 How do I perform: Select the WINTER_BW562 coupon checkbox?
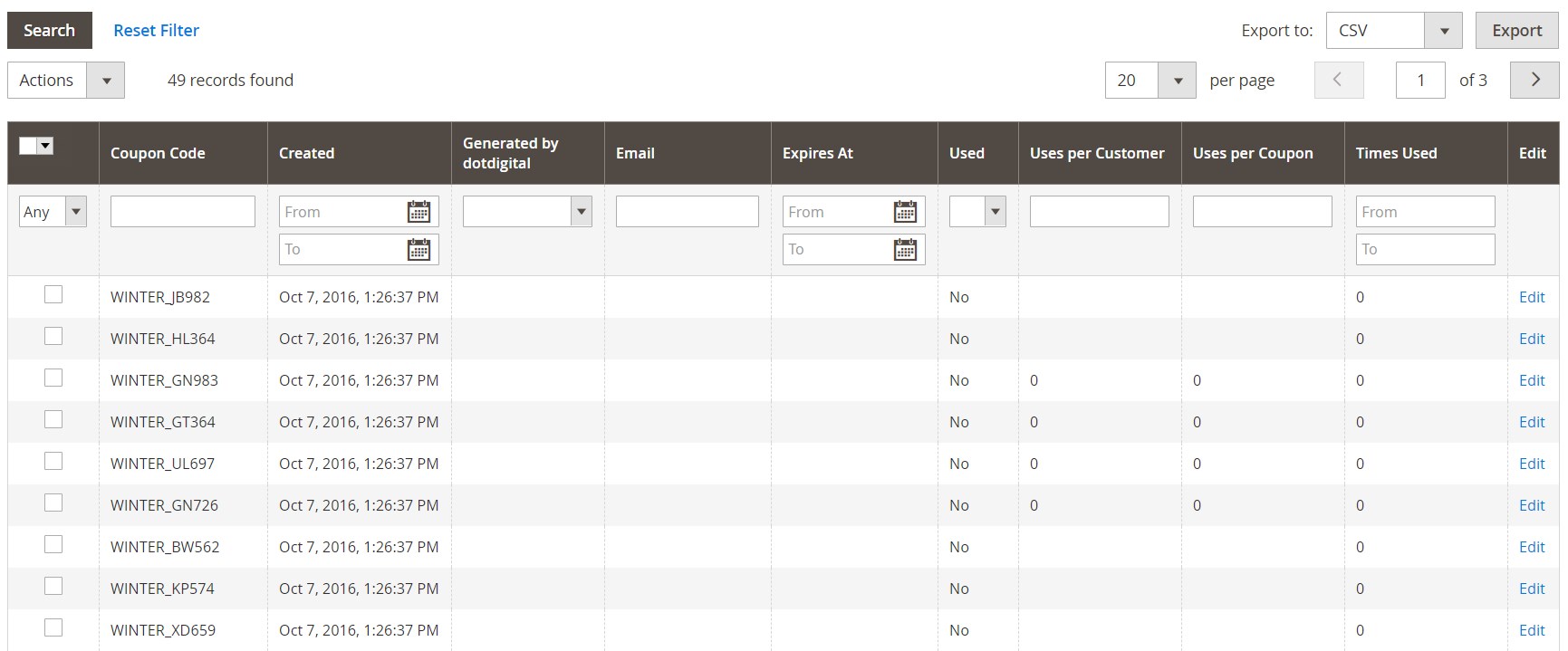pos(53,544)
